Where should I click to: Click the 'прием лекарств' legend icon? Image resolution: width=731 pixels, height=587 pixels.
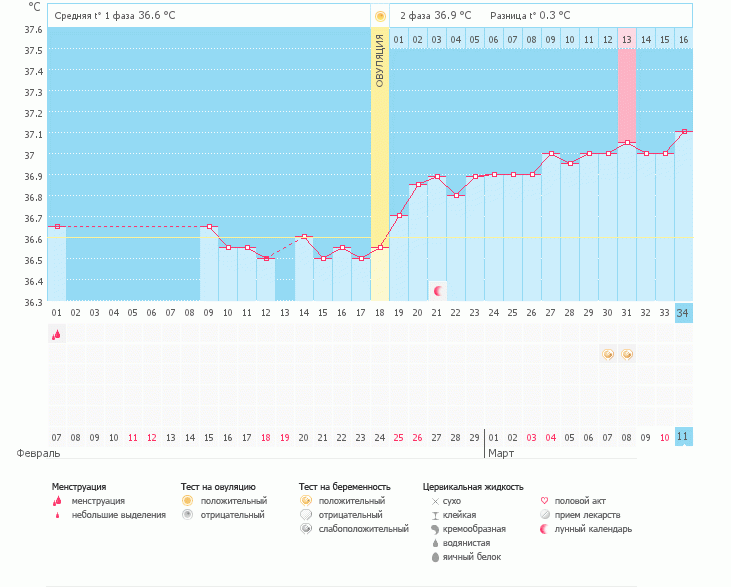click(x=545, y=514)
